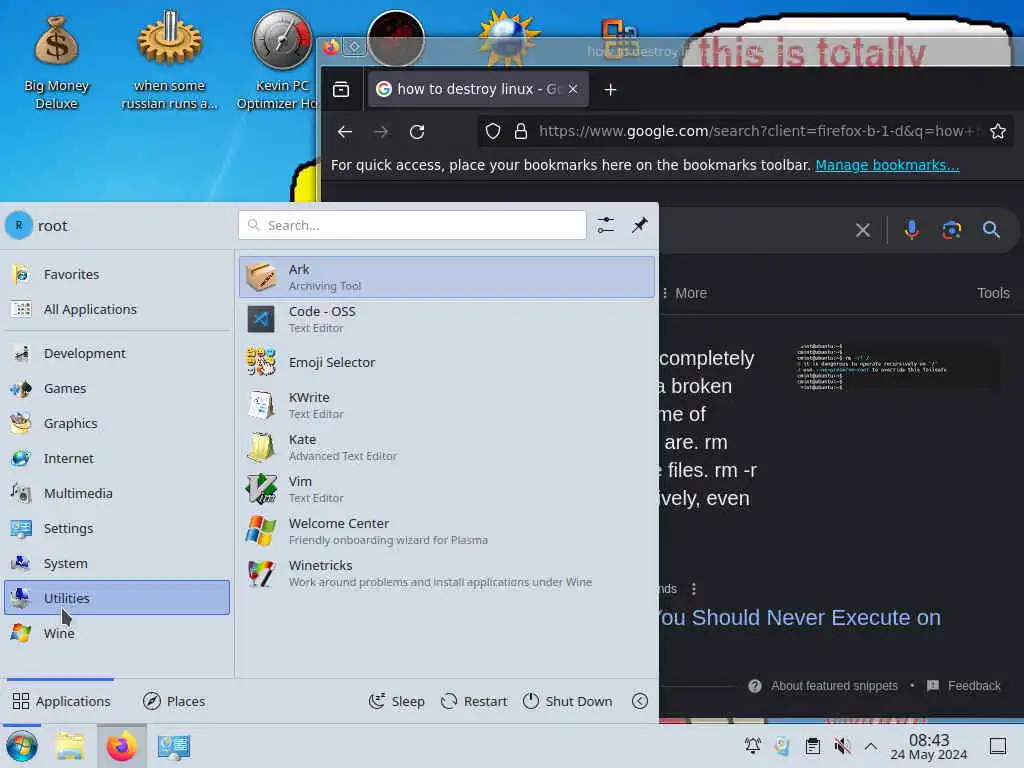The image size is (1024, 768).
Task: Open Kevin PC Optimizer desktop icon
Action: tap(281, 62)
